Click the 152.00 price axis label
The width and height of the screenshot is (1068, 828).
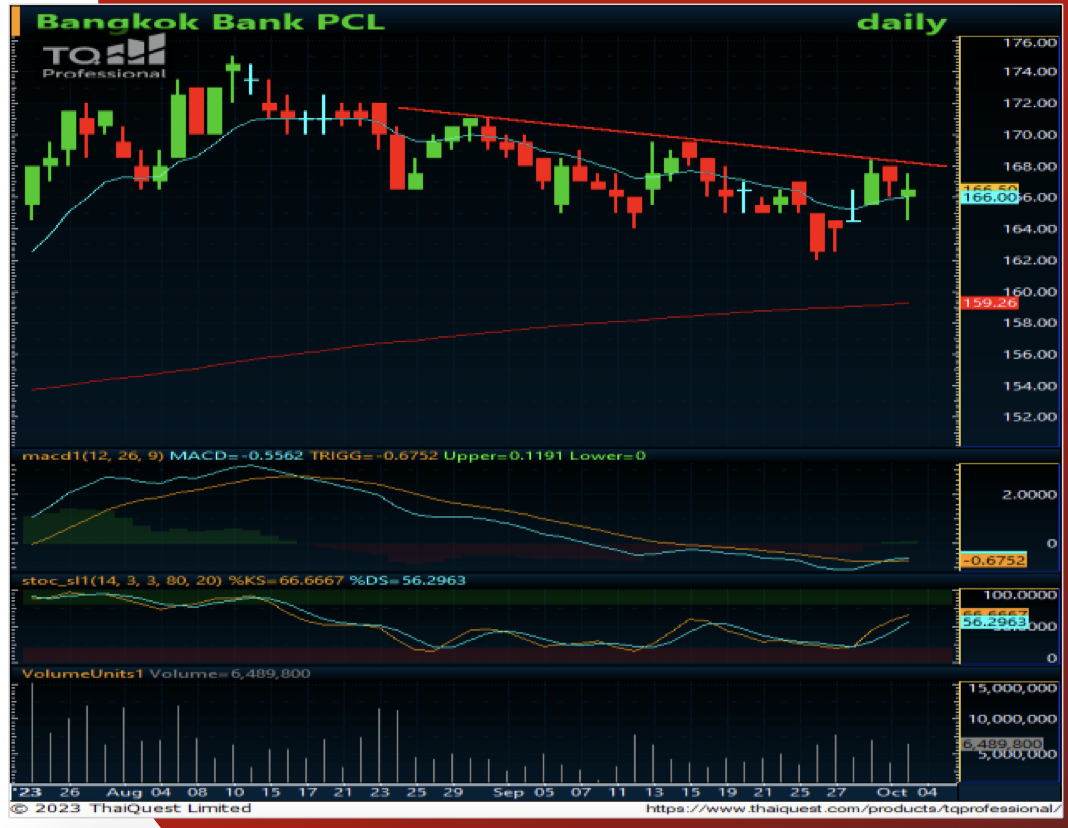(1029, 417)
